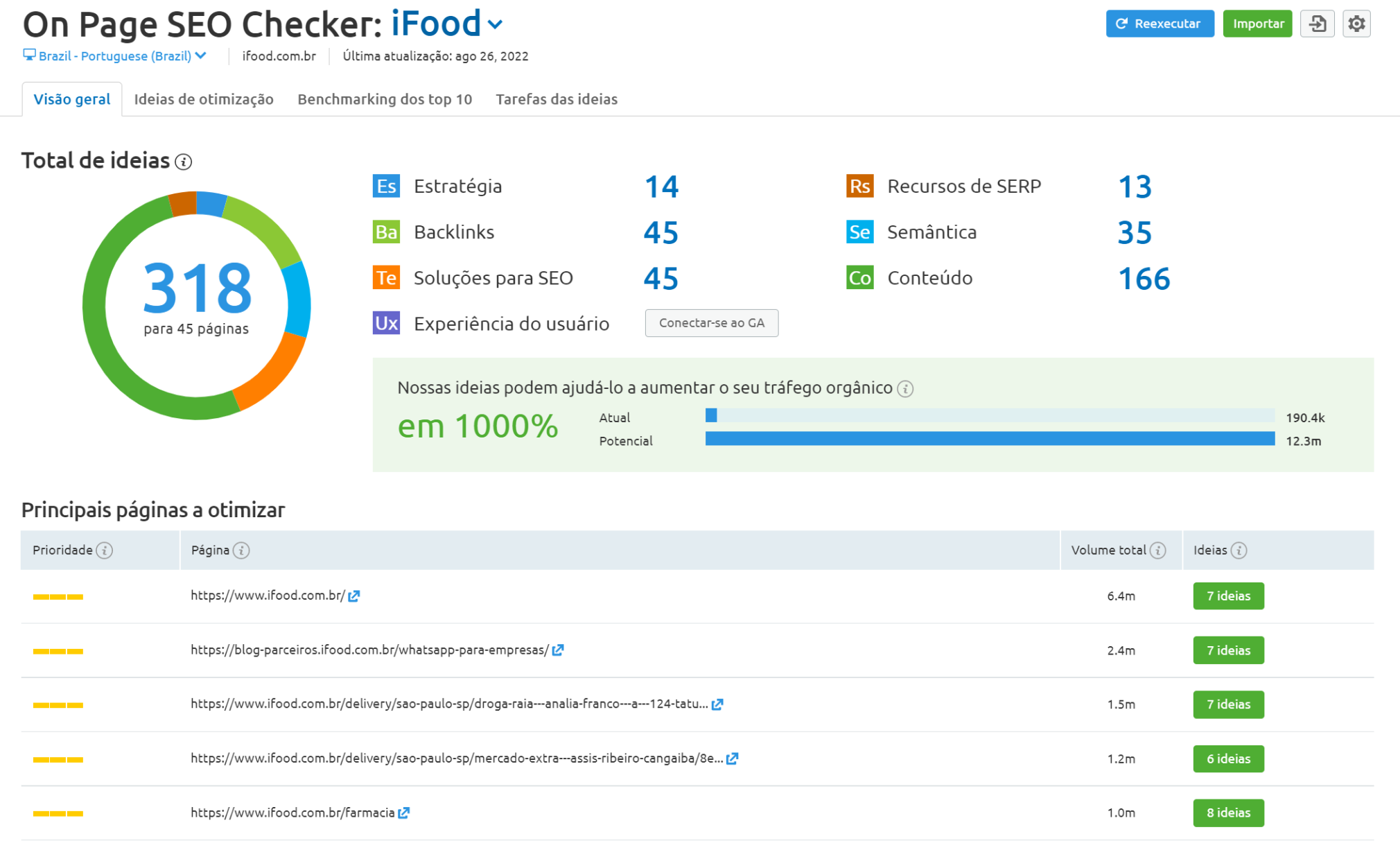This screenshot has width=1400, height=841.
Task: Open the Benchmarking dos top 10 tab
Action: point(384,98)
